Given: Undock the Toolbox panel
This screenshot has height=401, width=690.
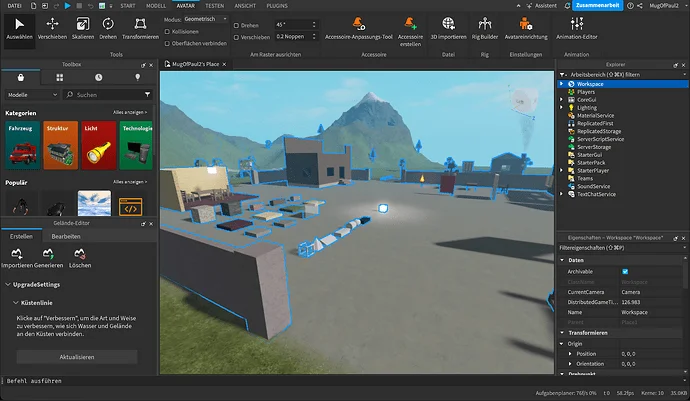Looking at the screenshot, I should coord(143,65).
